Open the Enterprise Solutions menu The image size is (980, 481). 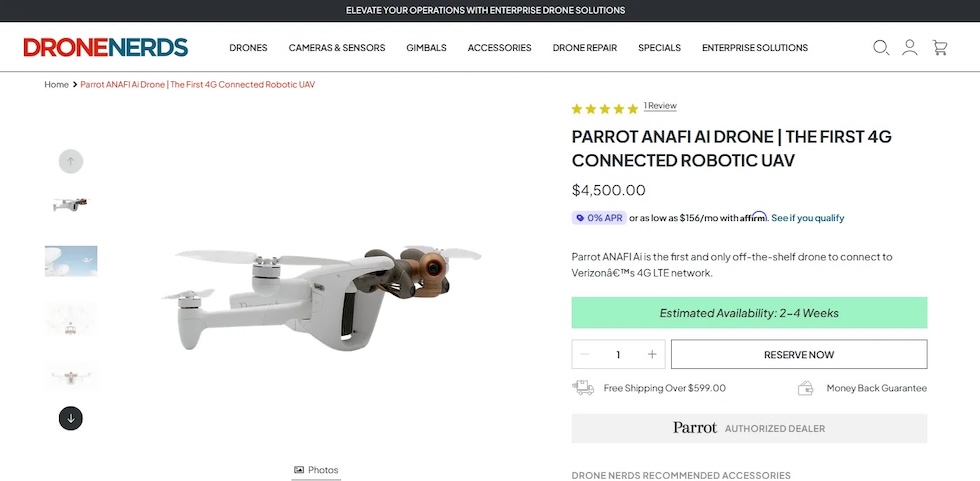pos(755,47)
